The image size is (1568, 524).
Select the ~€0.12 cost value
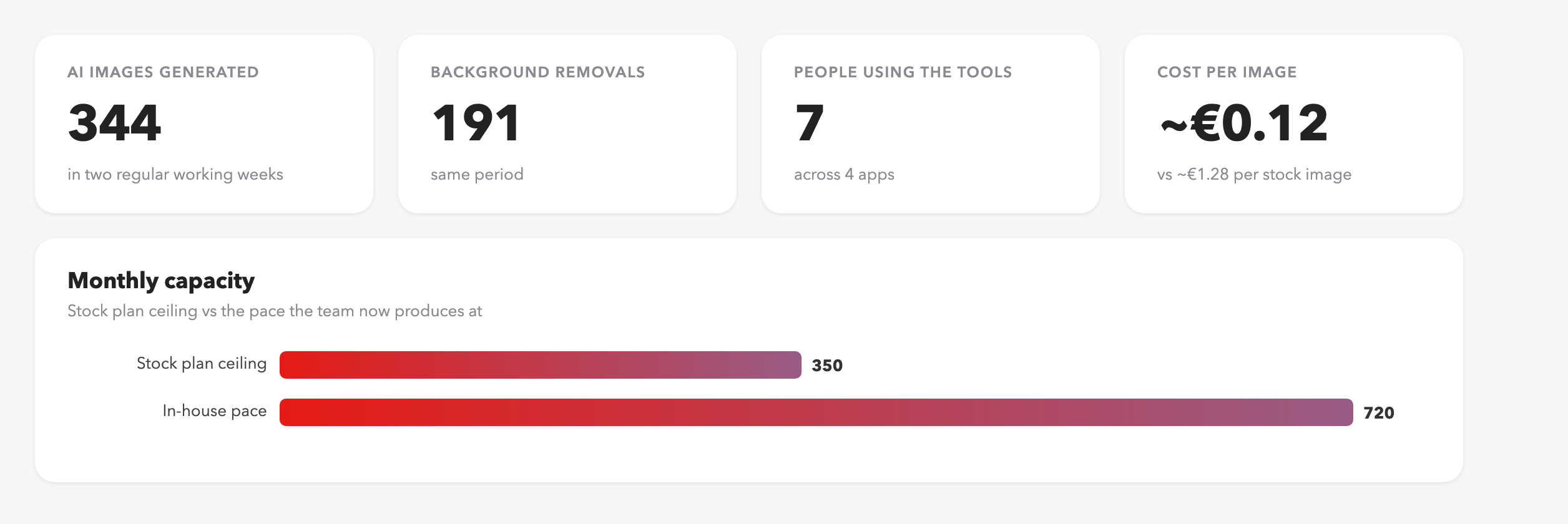click(x=1244, y=123)
